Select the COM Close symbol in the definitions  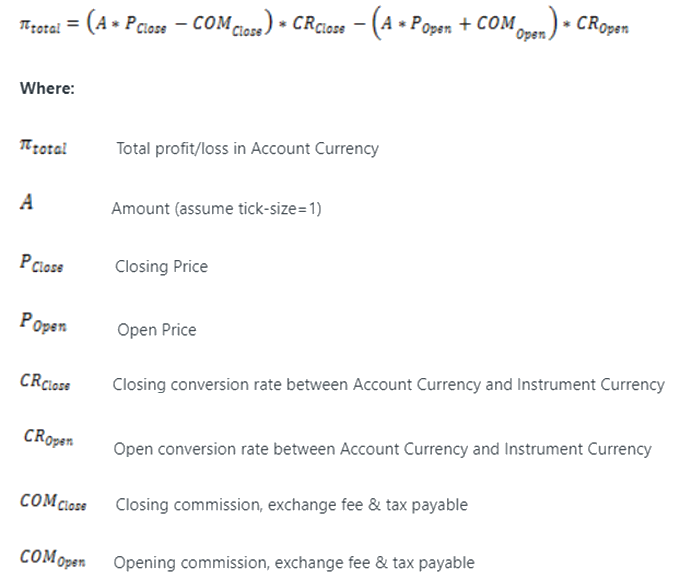(x=53, y=502)
